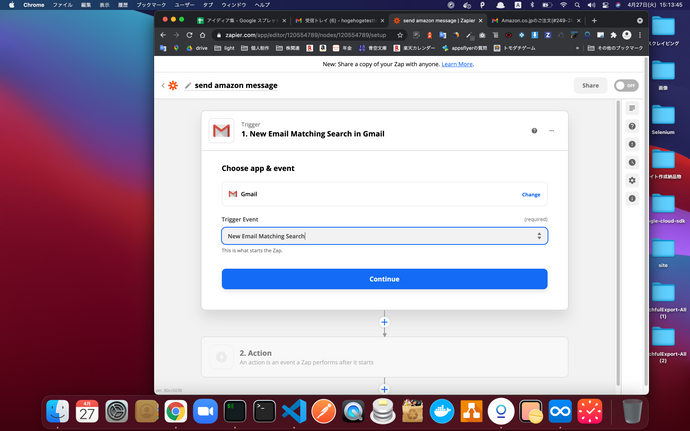Click the editor's vertical scrollbar

coord(618,242)
